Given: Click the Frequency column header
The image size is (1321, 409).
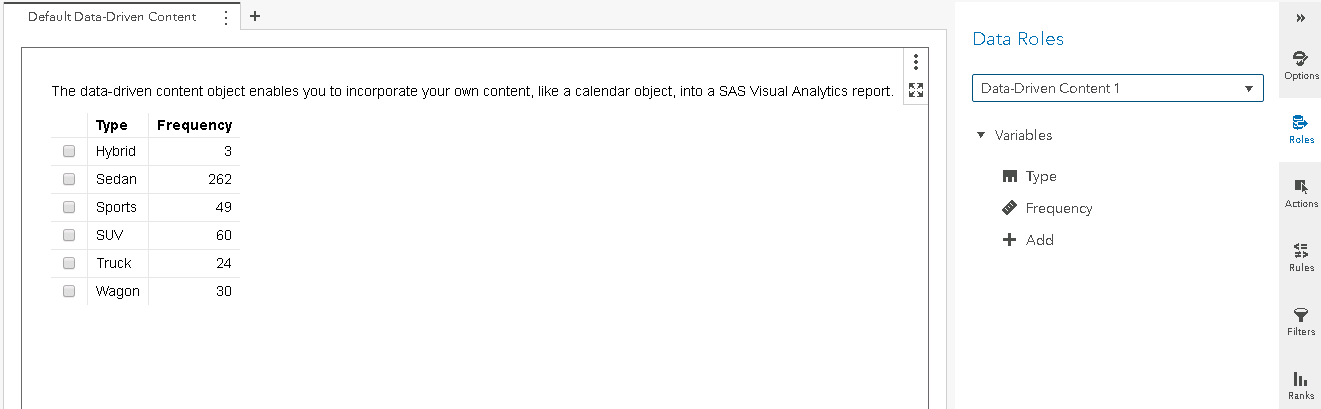Looking at the screenshot, I should [x=194, y=125].
